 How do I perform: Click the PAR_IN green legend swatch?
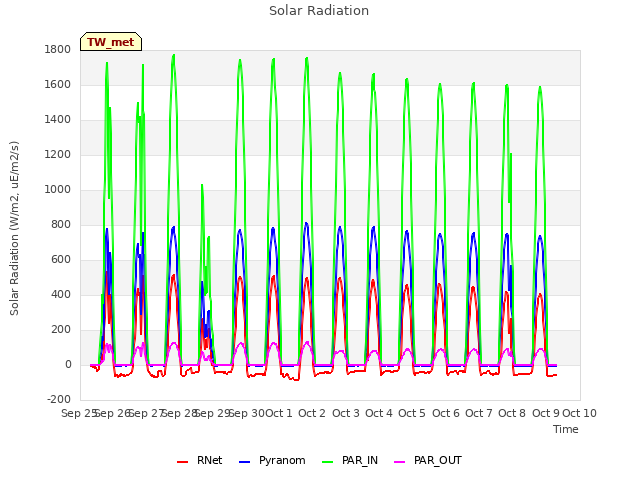[x=327, y=462]
